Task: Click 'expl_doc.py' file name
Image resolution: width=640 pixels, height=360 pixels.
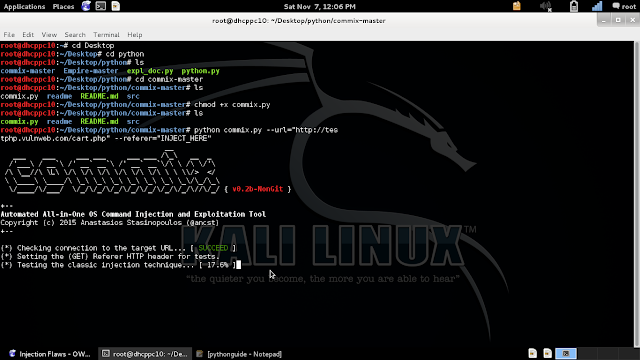Action: (150, 71)
